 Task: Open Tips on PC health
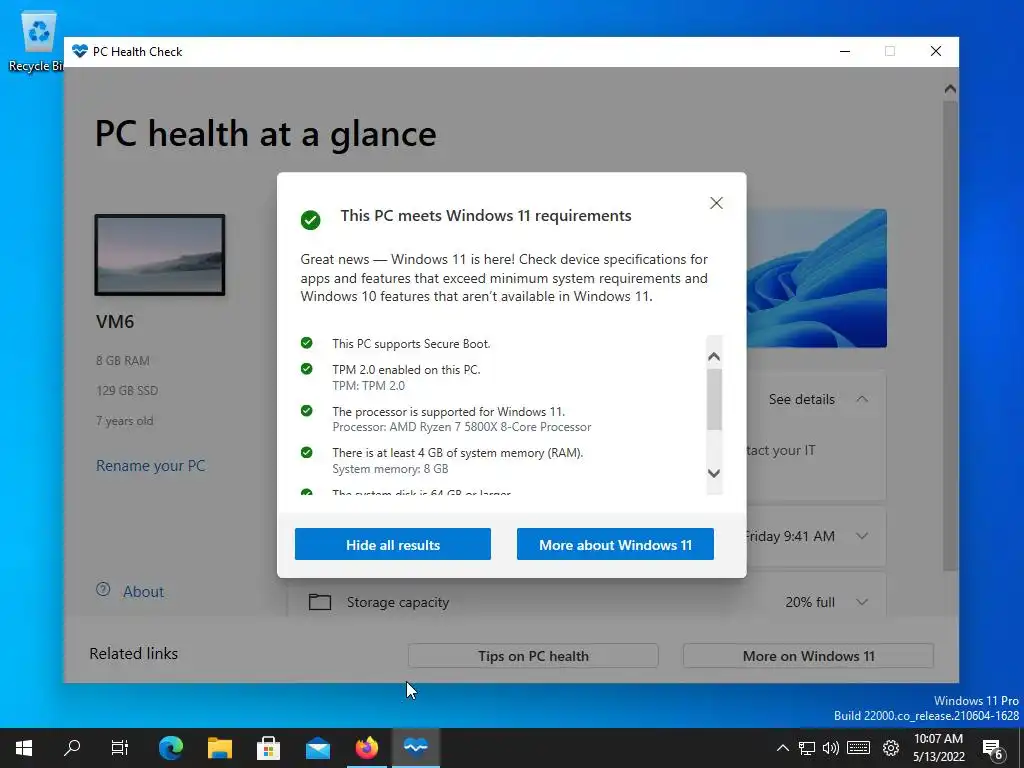(533, 656)
